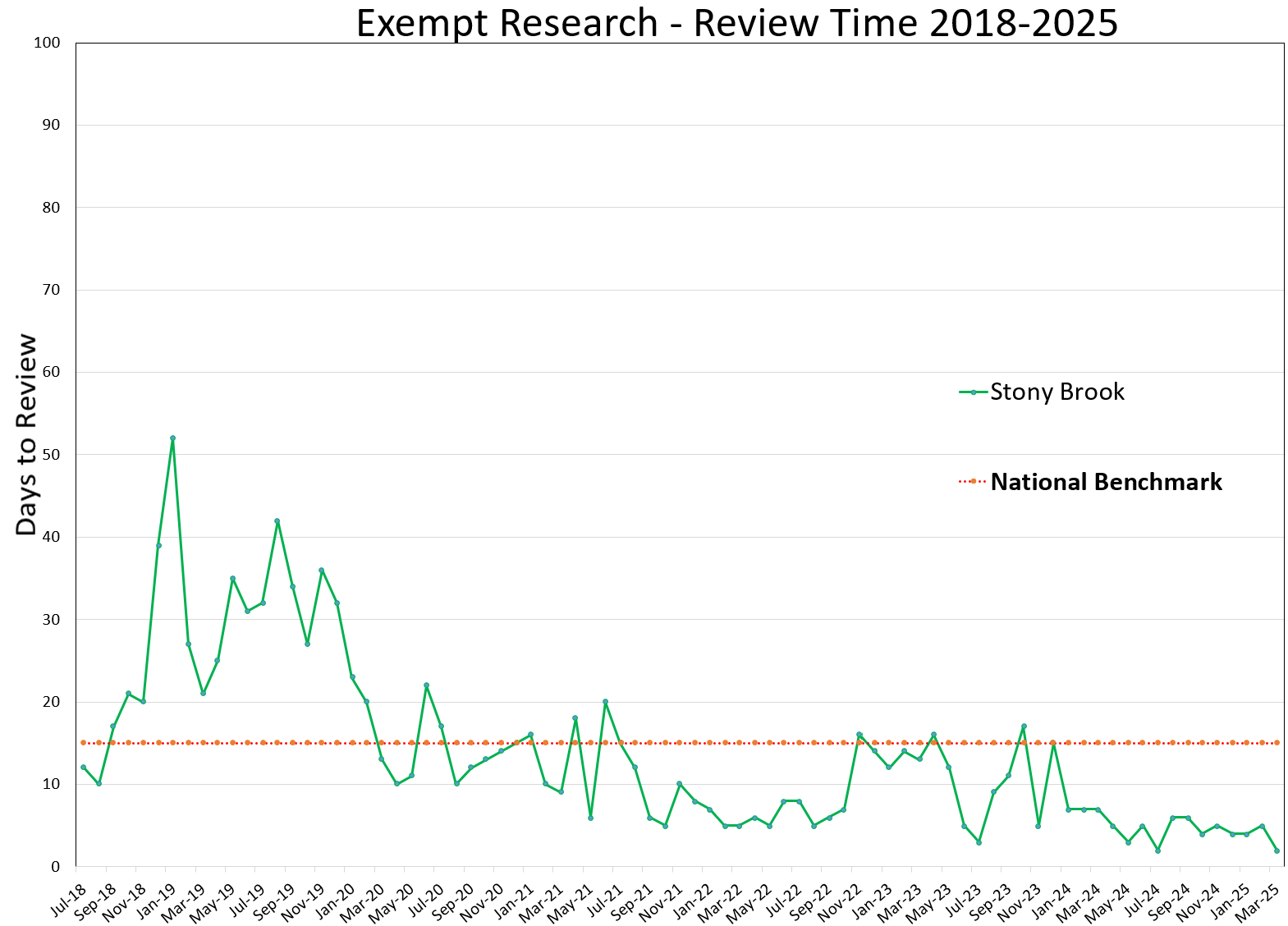This screenshot has width=1288, height=926.
Task: Click the 'Sep-18' x-axis label
Action: pos(97,901)
